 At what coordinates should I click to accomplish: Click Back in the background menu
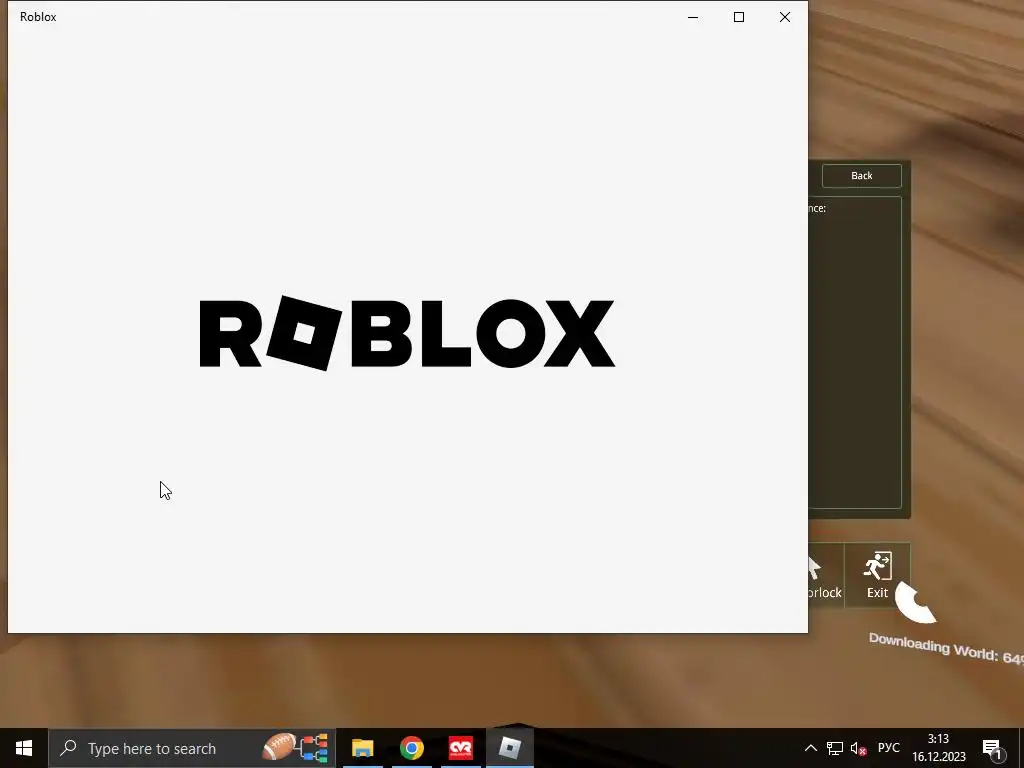pyautogui.click(x=861, y=176)
